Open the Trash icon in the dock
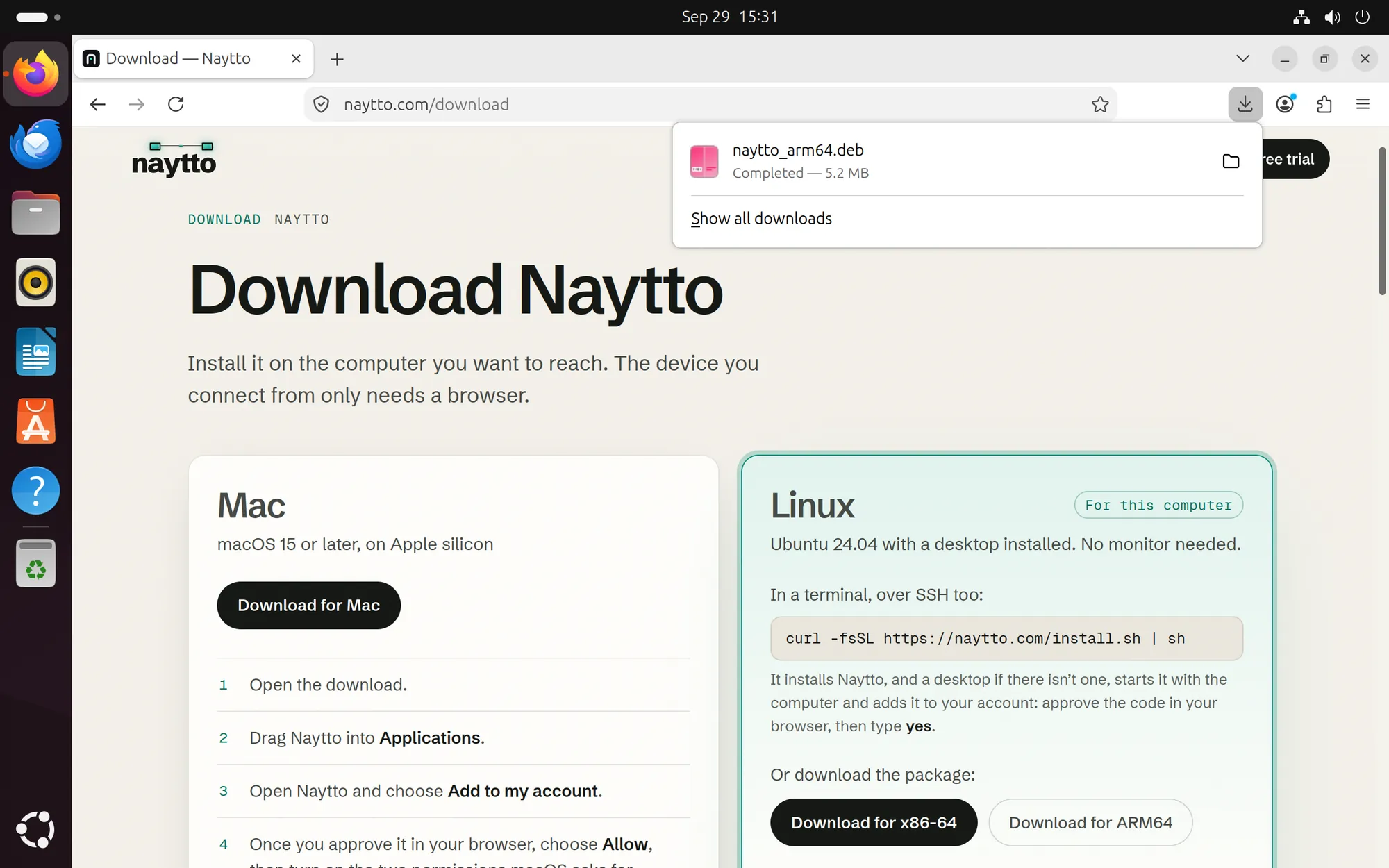This screenshot has height=868, width=1389. coord(35,563)
